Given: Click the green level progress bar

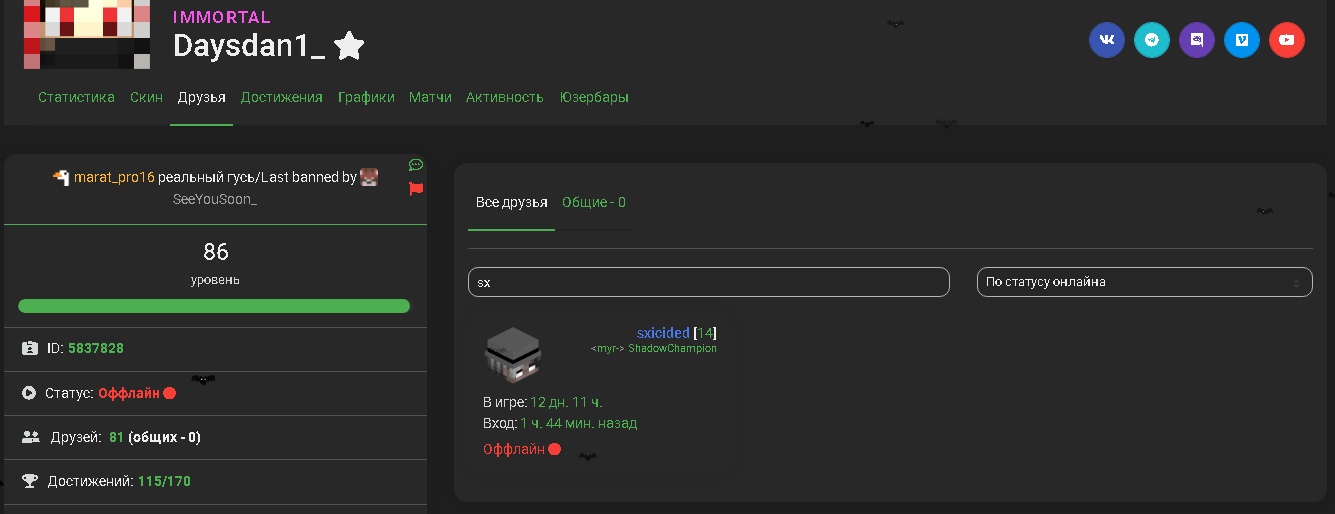Looking at the screenshot, I should pyautogui.click(x=214, y=306).
